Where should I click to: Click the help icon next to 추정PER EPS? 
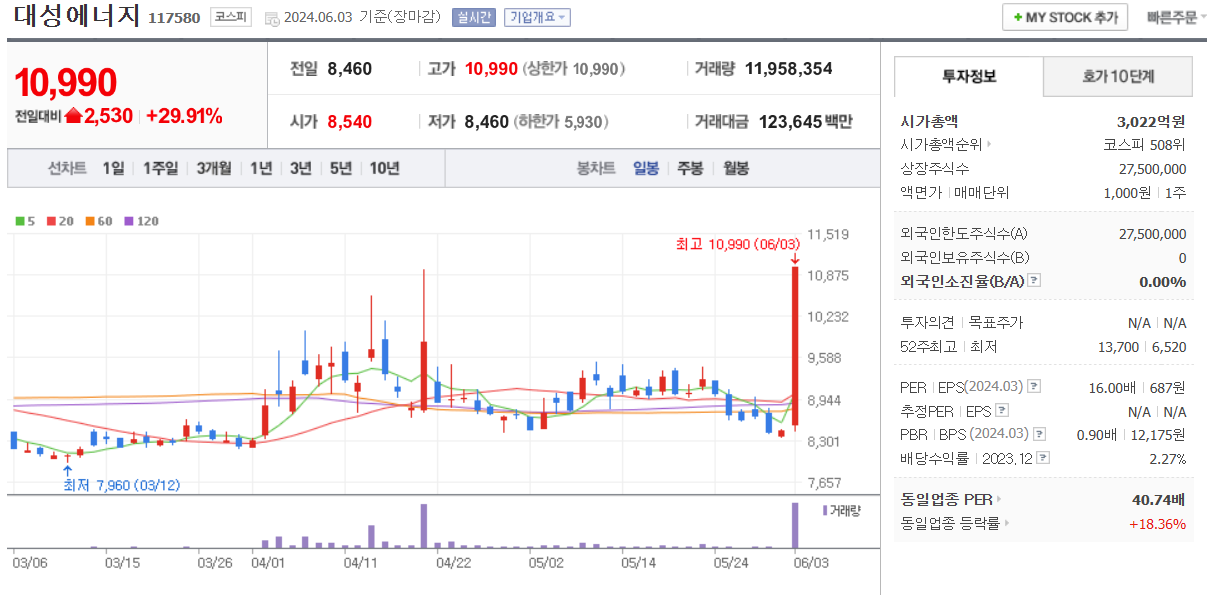[1002, 410]
